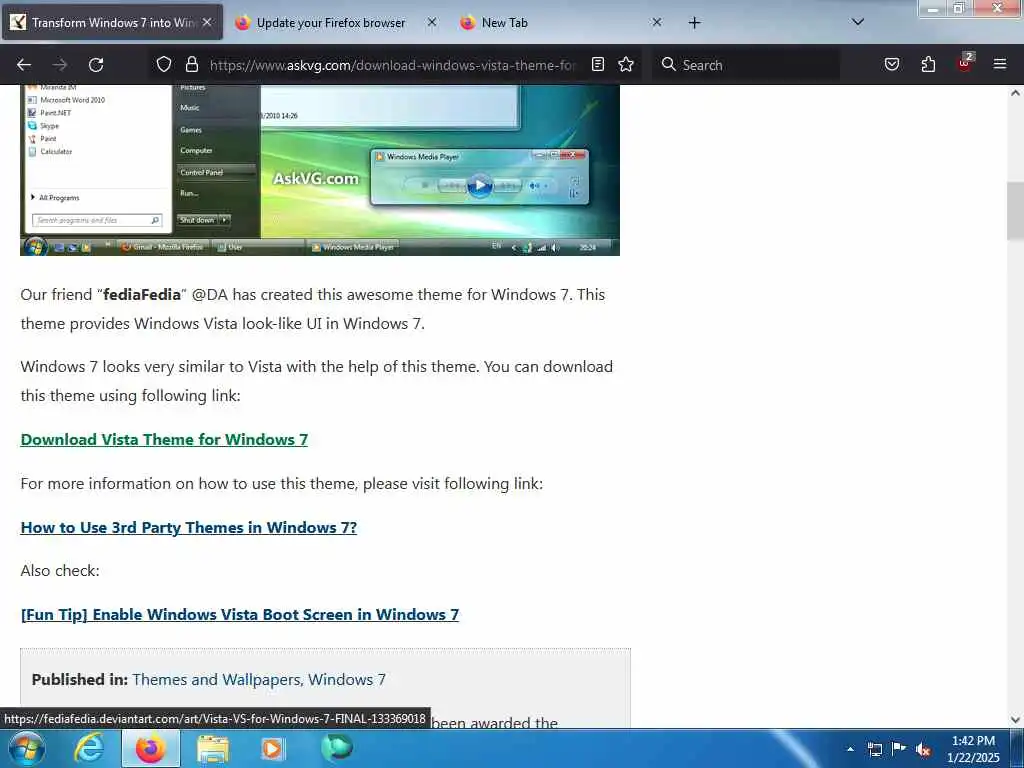The width and height of the screenshot is (1024, 768).
Task: Open the tracking protection shield icon
Action: coord(164,64)
